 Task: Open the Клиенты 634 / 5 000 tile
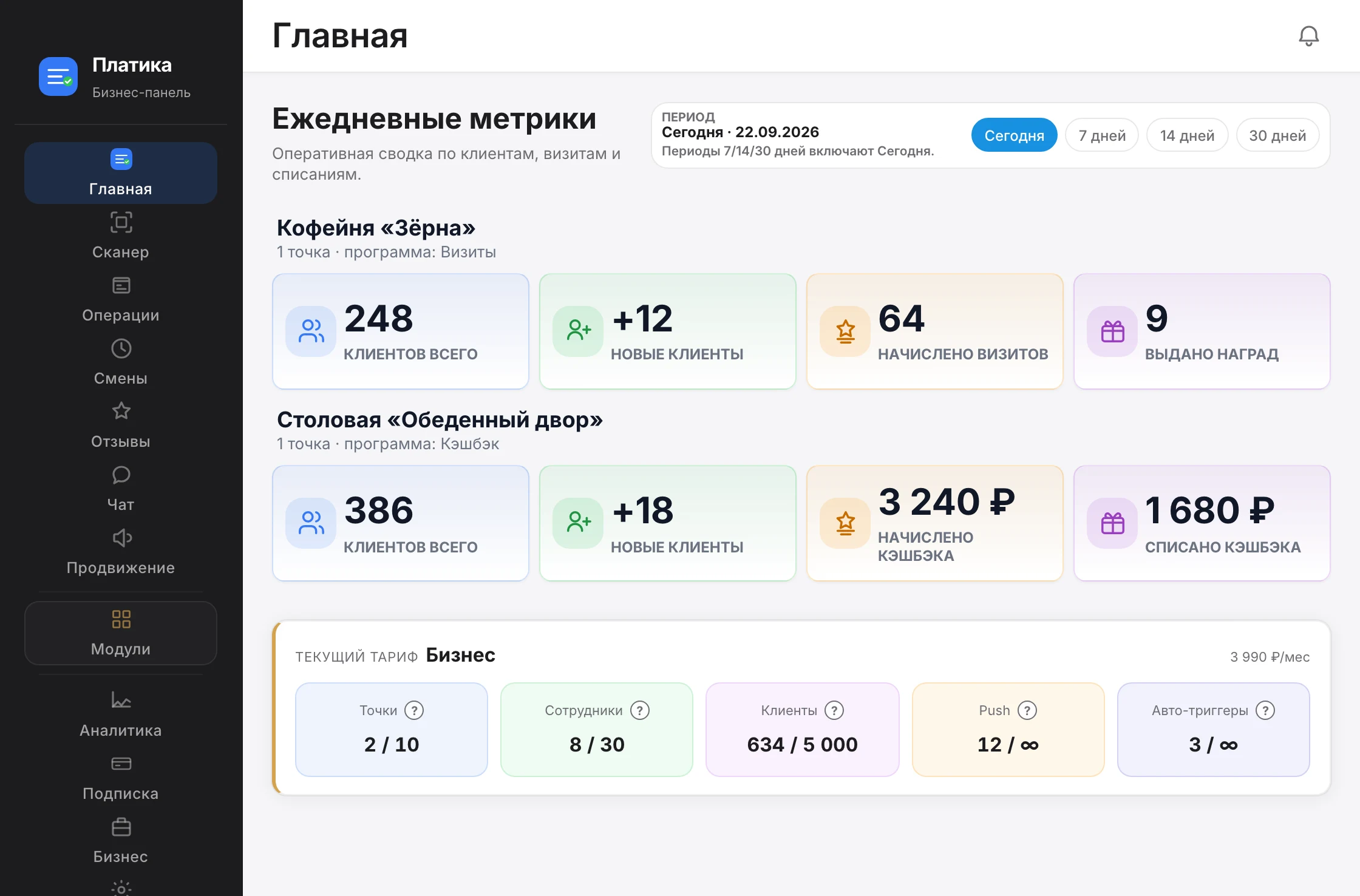tap(803, 730)
